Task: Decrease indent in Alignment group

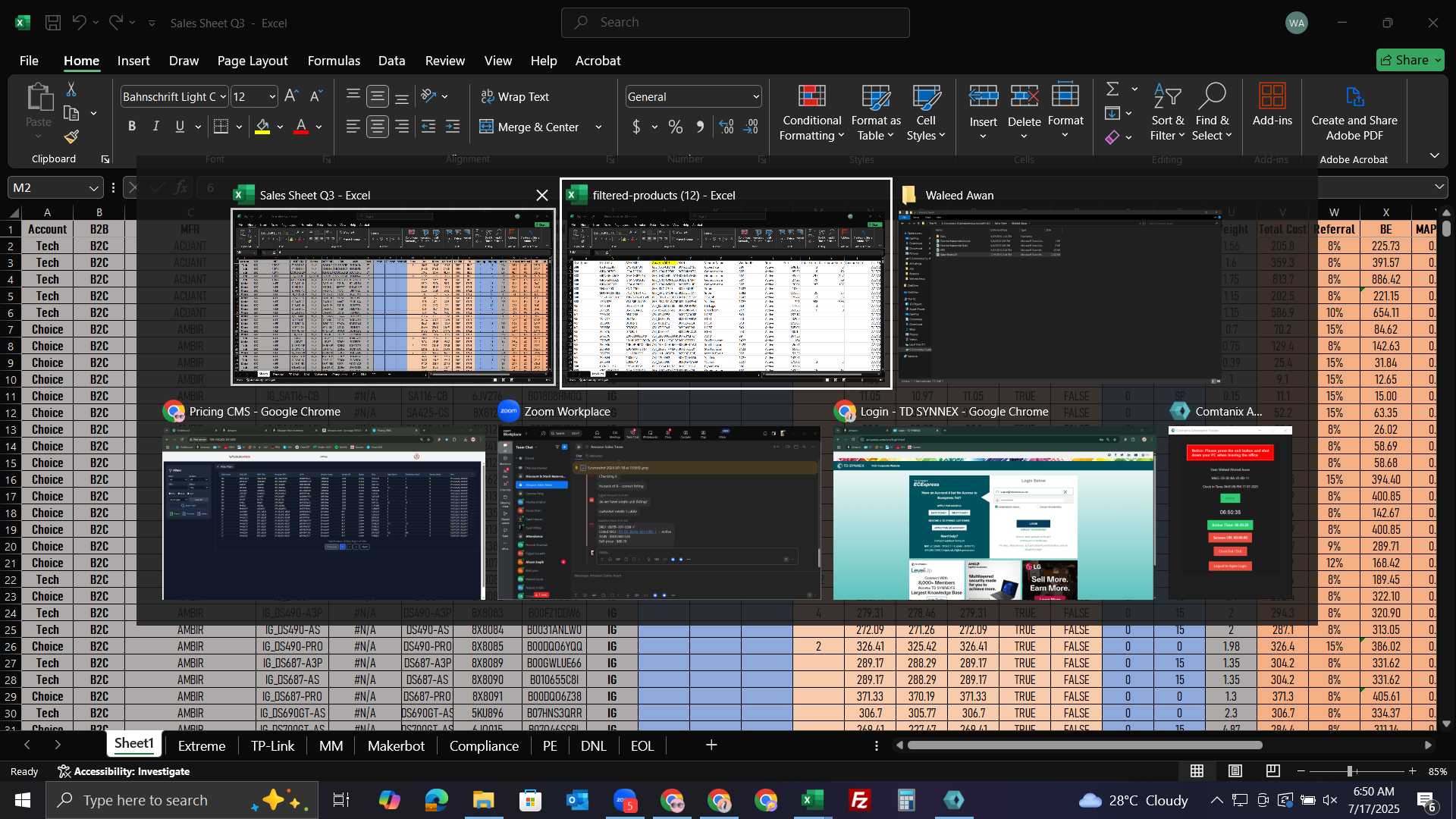Action: (428, 127)
